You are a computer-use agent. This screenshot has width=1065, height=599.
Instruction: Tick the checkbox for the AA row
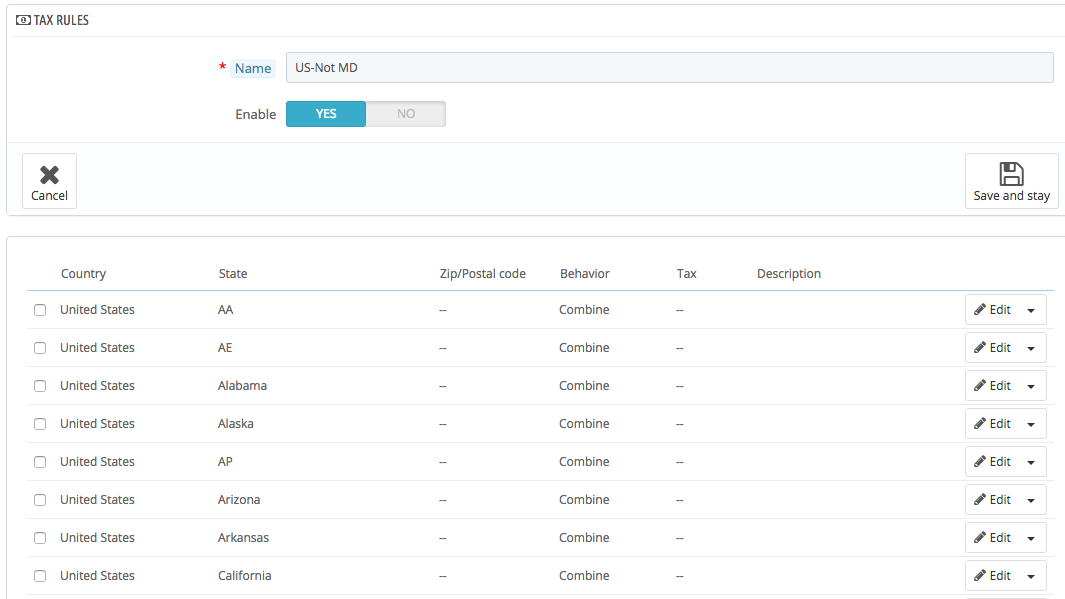point(40,310)
